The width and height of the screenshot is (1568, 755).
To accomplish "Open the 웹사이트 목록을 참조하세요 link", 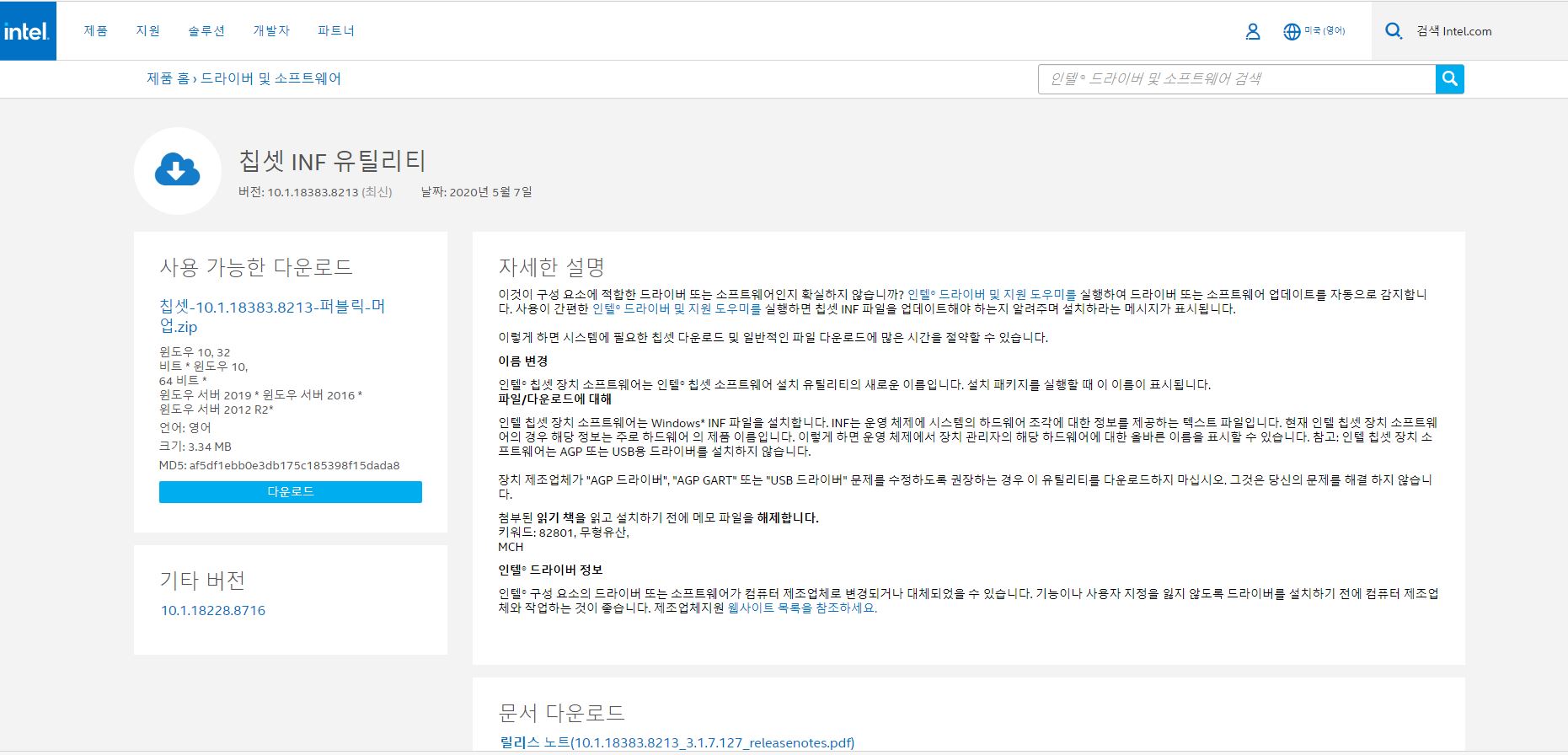I will [802, 608].
